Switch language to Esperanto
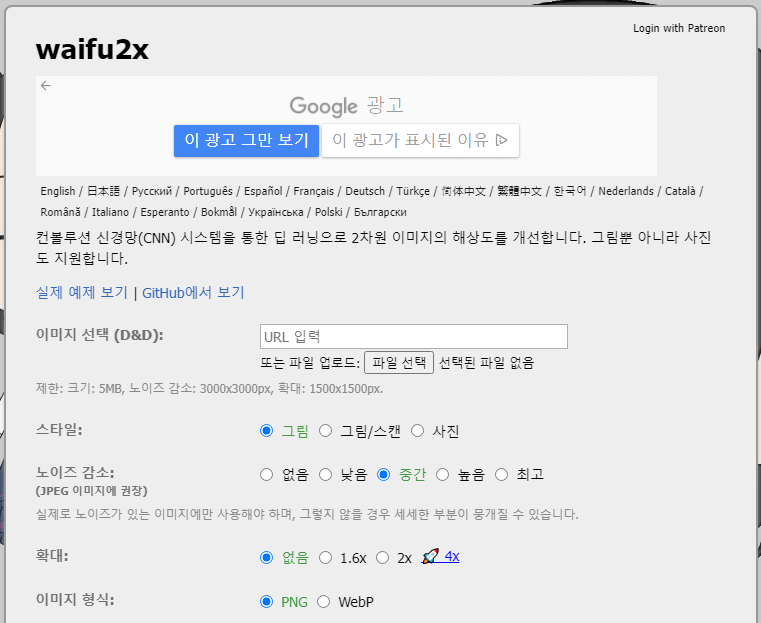761x623 pixels. [165, 212]
